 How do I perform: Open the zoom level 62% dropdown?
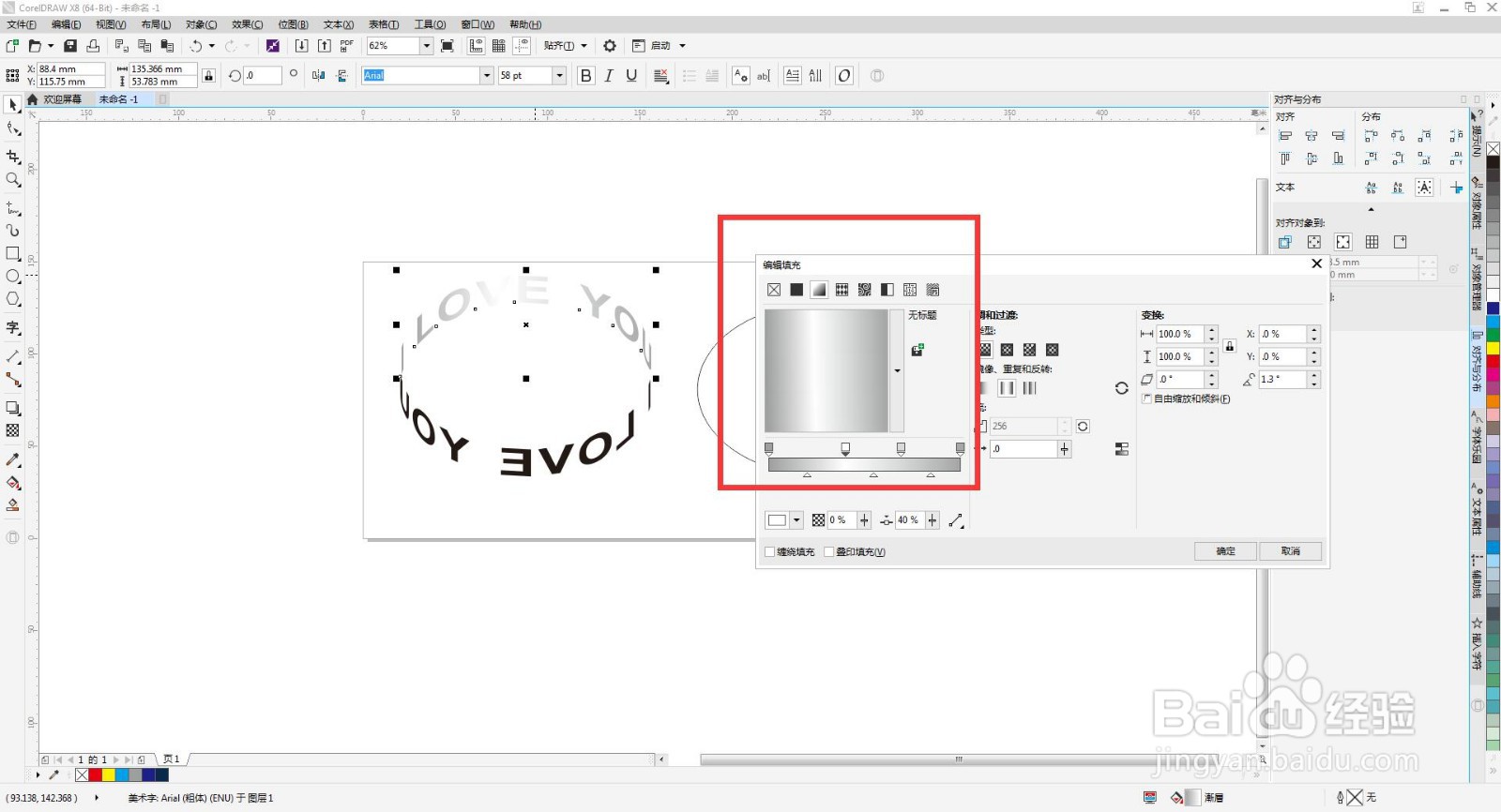coord(426,46)
